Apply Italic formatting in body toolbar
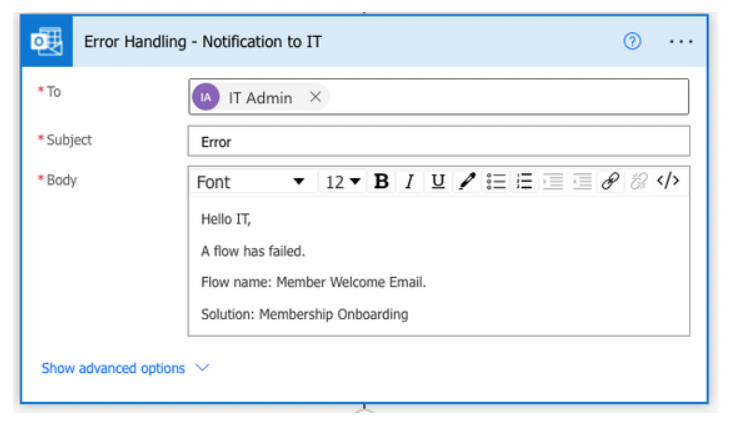 pyautogui.click(x=409, y=181)
